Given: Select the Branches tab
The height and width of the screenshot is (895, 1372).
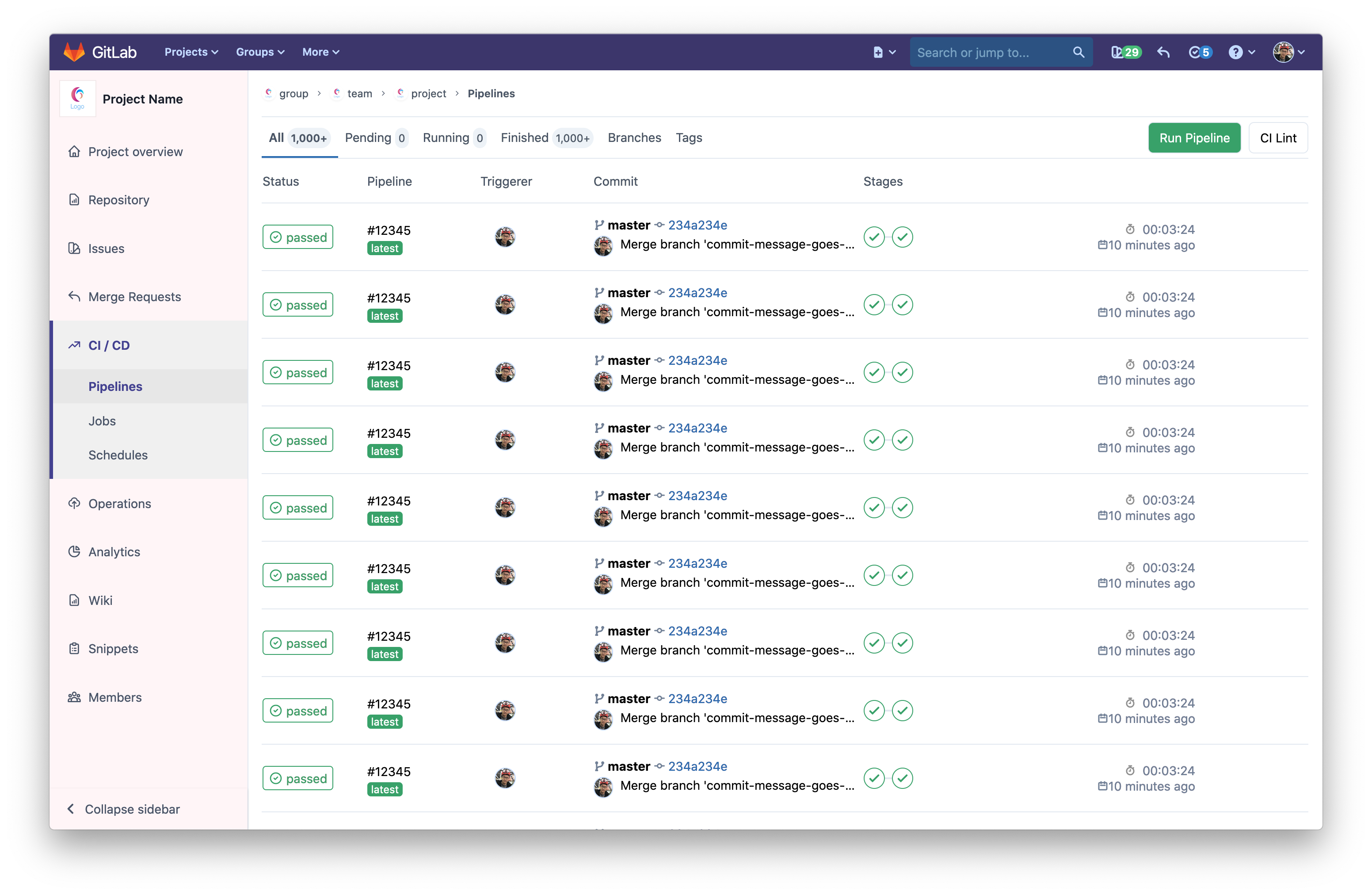Looking at the screenshot, I should 634,138.
